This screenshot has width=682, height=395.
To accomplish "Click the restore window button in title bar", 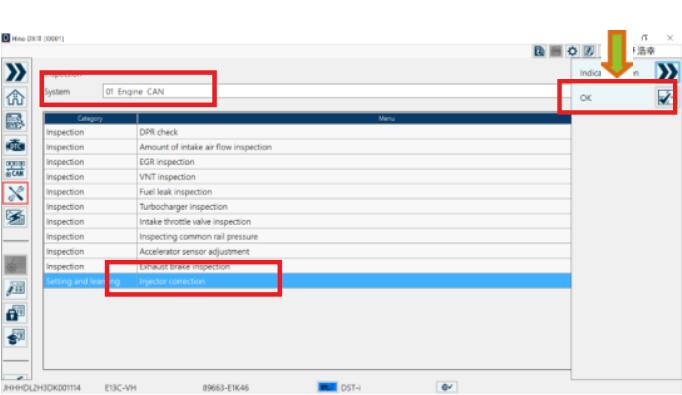I will (x=645, y=38).
